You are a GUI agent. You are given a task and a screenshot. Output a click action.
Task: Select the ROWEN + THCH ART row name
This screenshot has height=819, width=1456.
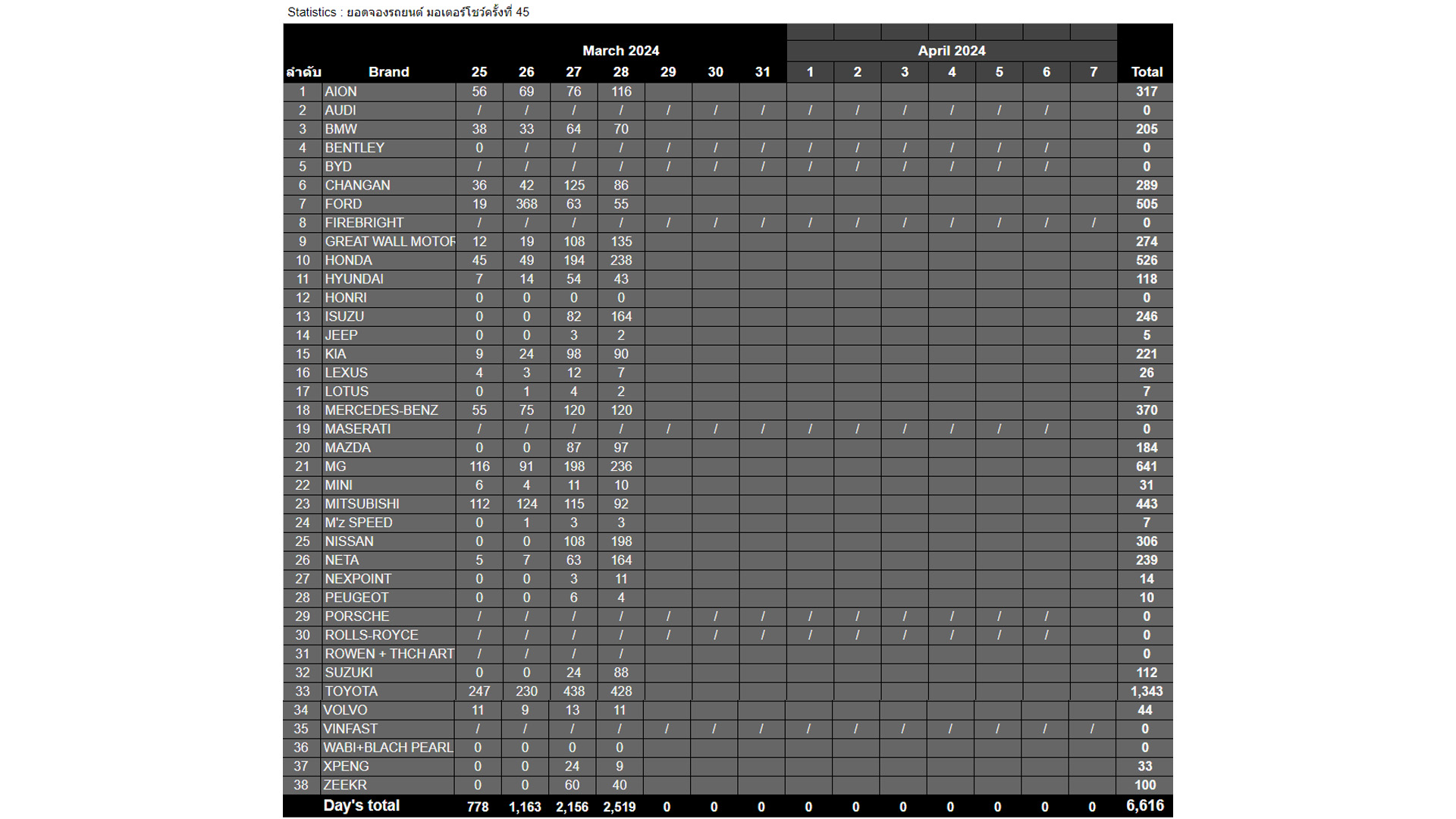tap(388, 654)
